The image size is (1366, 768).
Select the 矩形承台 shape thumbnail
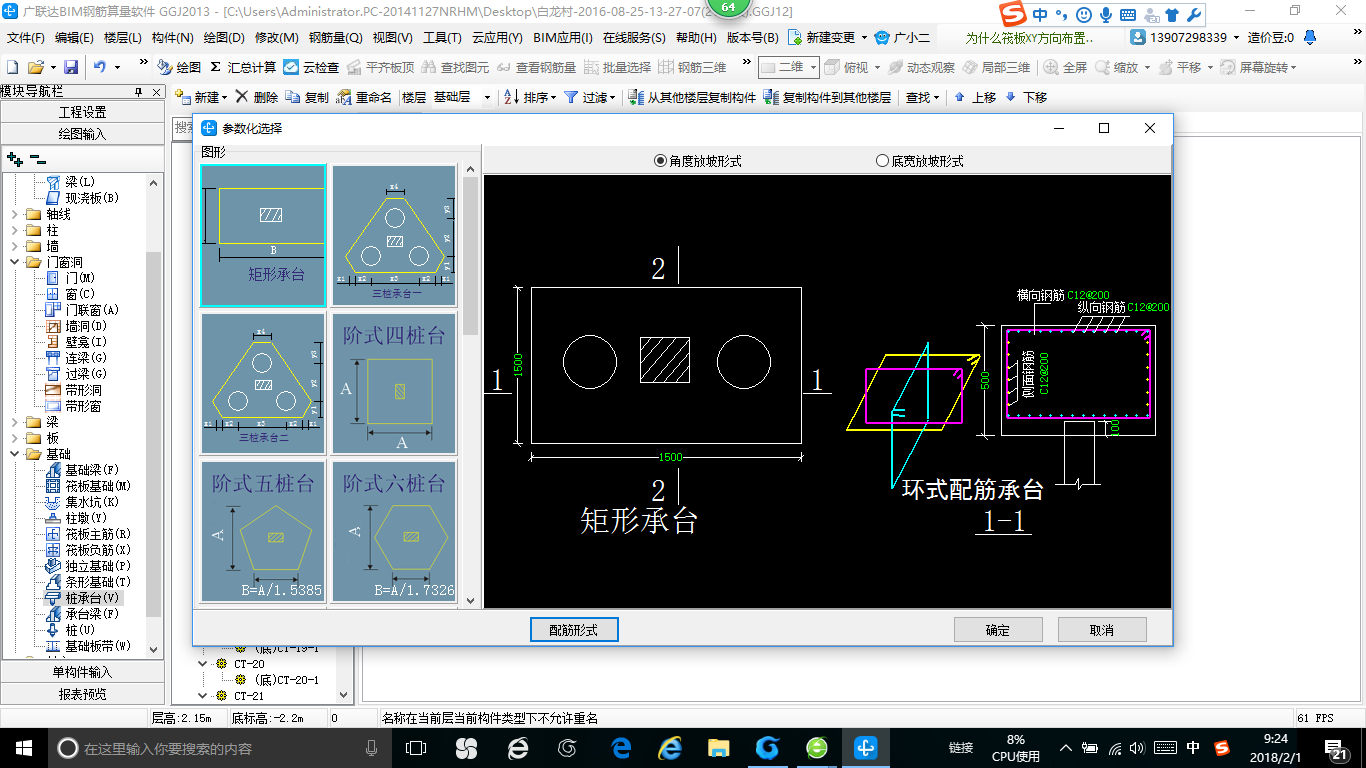263,235
